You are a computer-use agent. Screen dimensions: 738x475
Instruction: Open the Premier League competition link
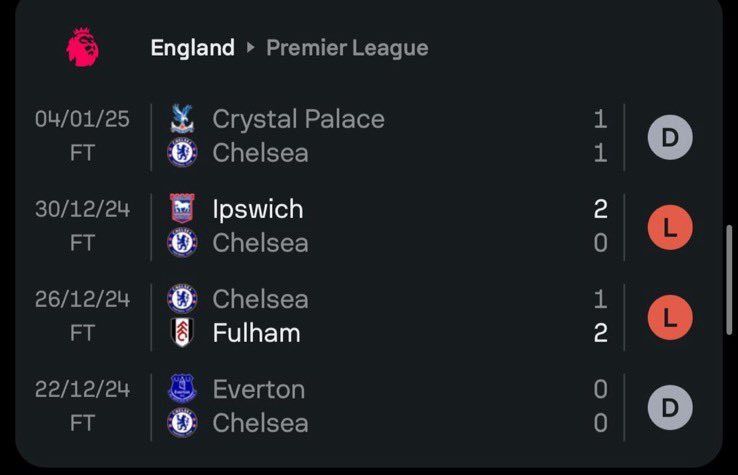tap(347, 48)
